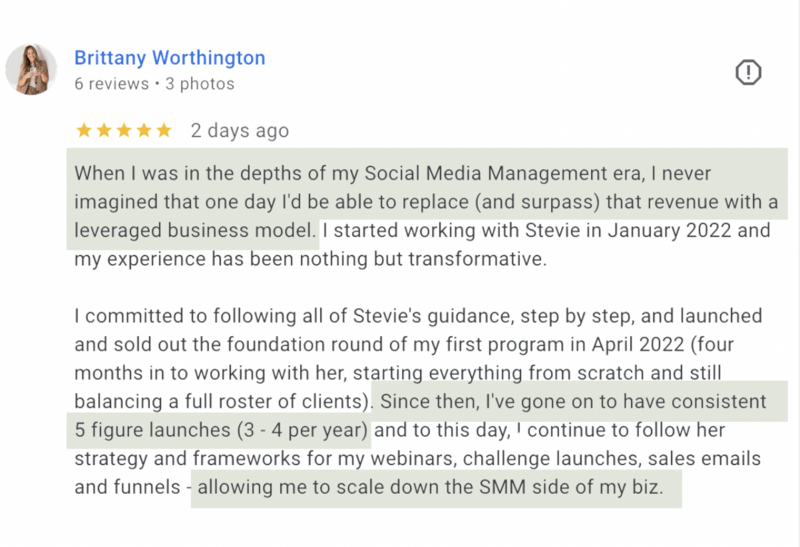Screen dimensions: 800x547
Task: Click highlighted '5 figure launches (3 - 4 per year)'
Action: pyautogui.click(x=221, y=430)
